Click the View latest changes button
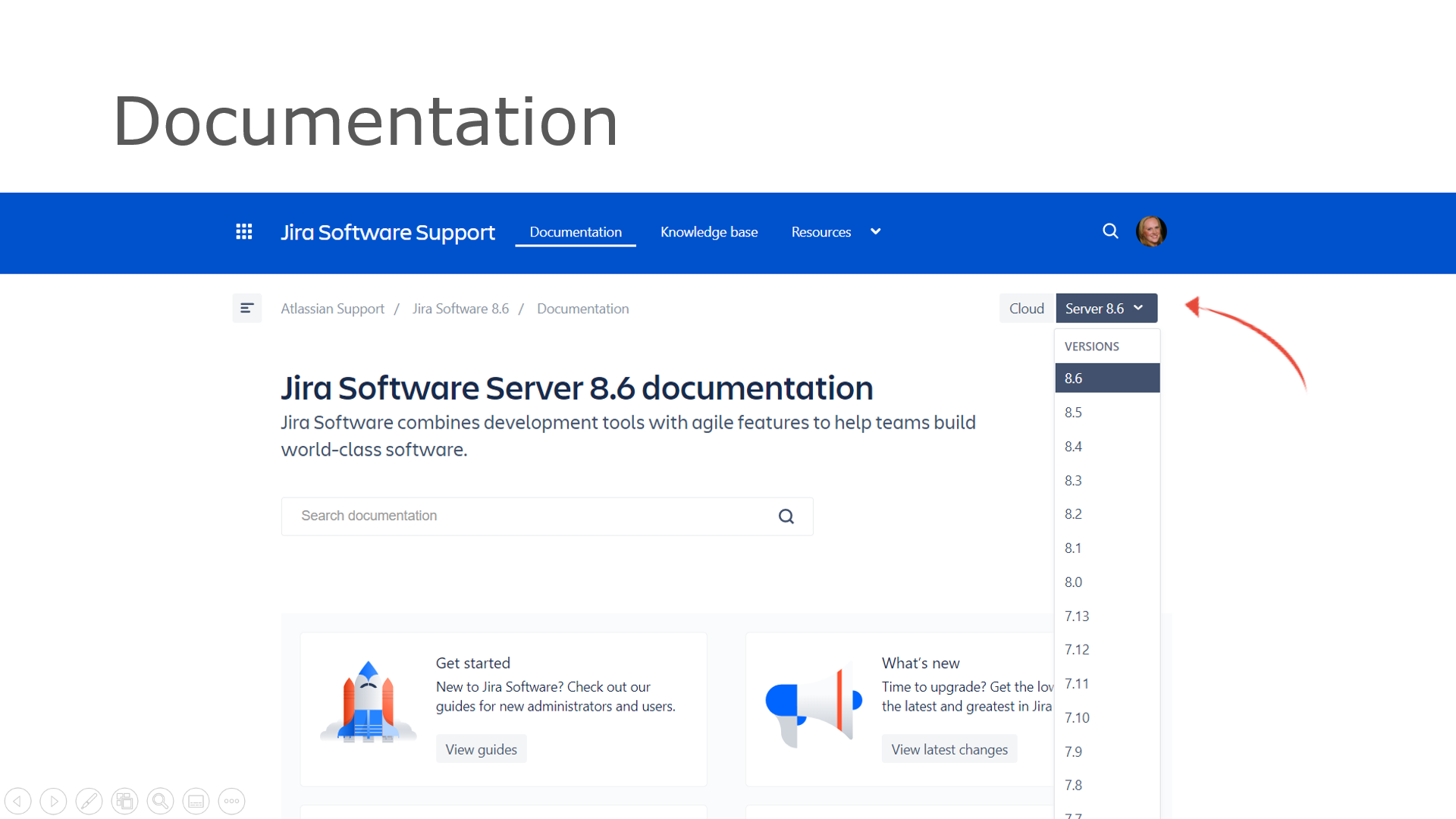The width and height of the screenshot is (1456, 819). [x=949, y=749]
